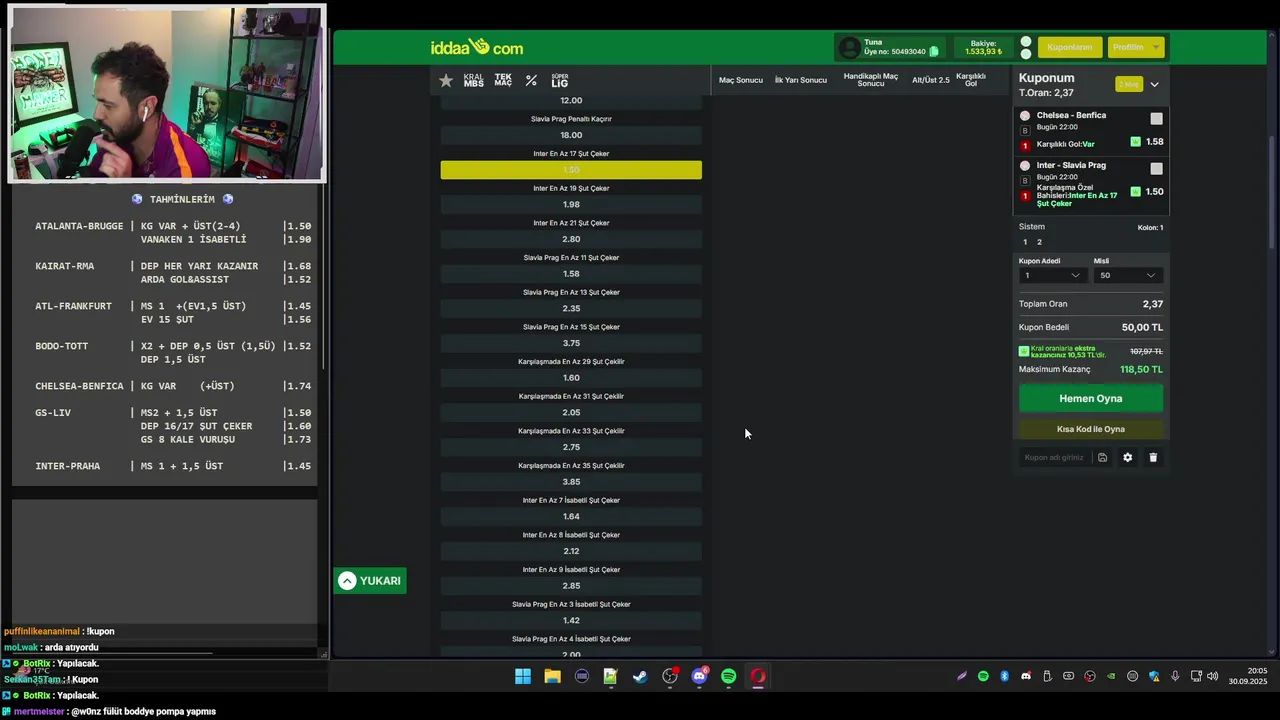This screenshot has width=1280, height=720.
Task: Switch to the Maç Sonucu tab
Action: click(x=741, y=80)
